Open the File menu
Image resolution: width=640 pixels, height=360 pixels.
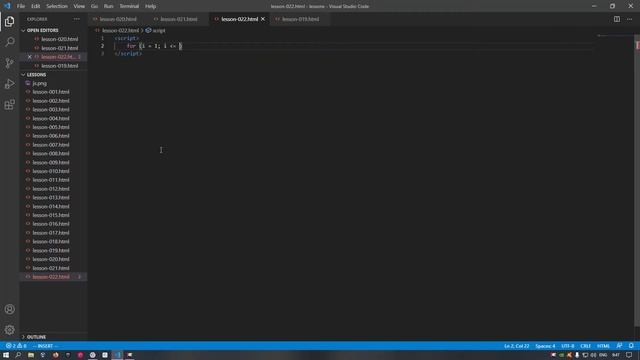point(21,6)
